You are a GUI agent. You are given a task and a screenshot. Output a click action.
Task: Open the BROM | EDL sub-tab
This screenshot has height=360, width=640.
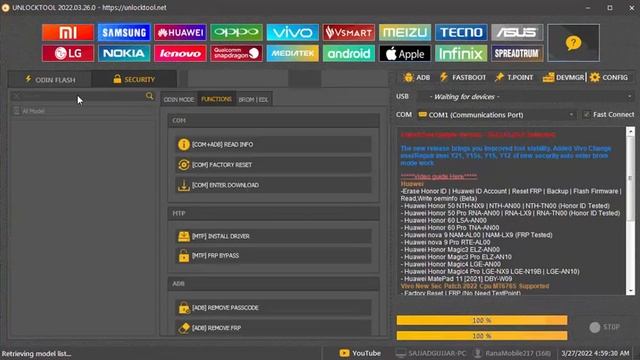(253, 99)
